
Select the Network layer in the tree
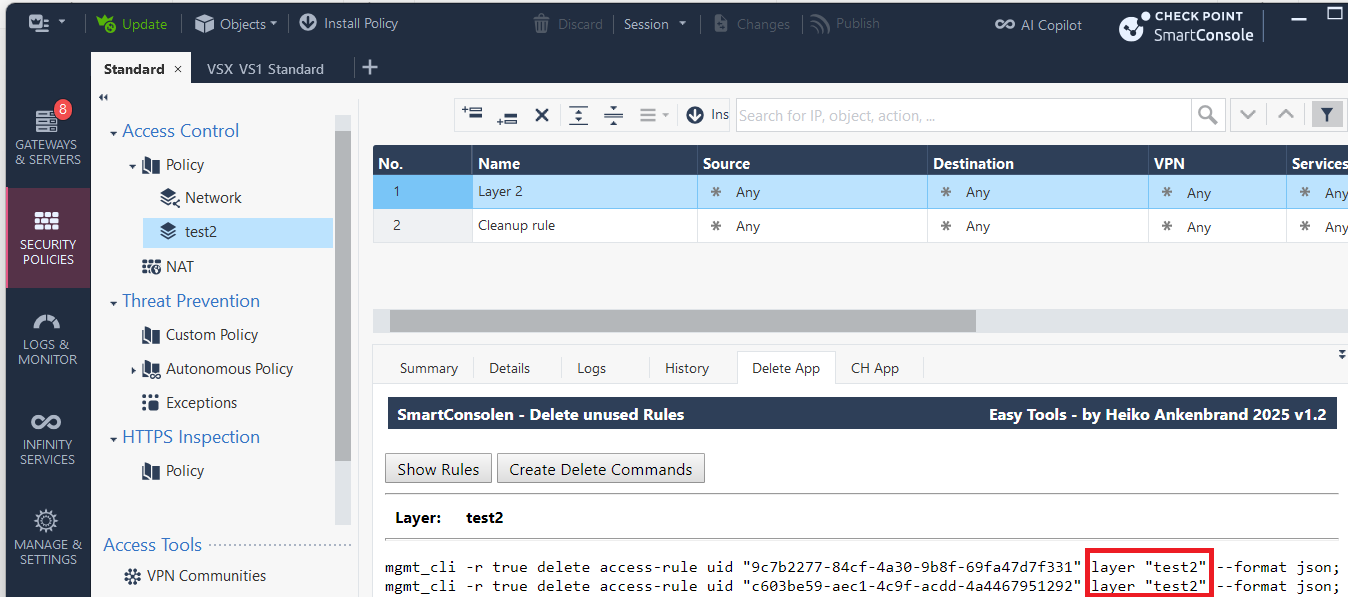tap(213, 198)
